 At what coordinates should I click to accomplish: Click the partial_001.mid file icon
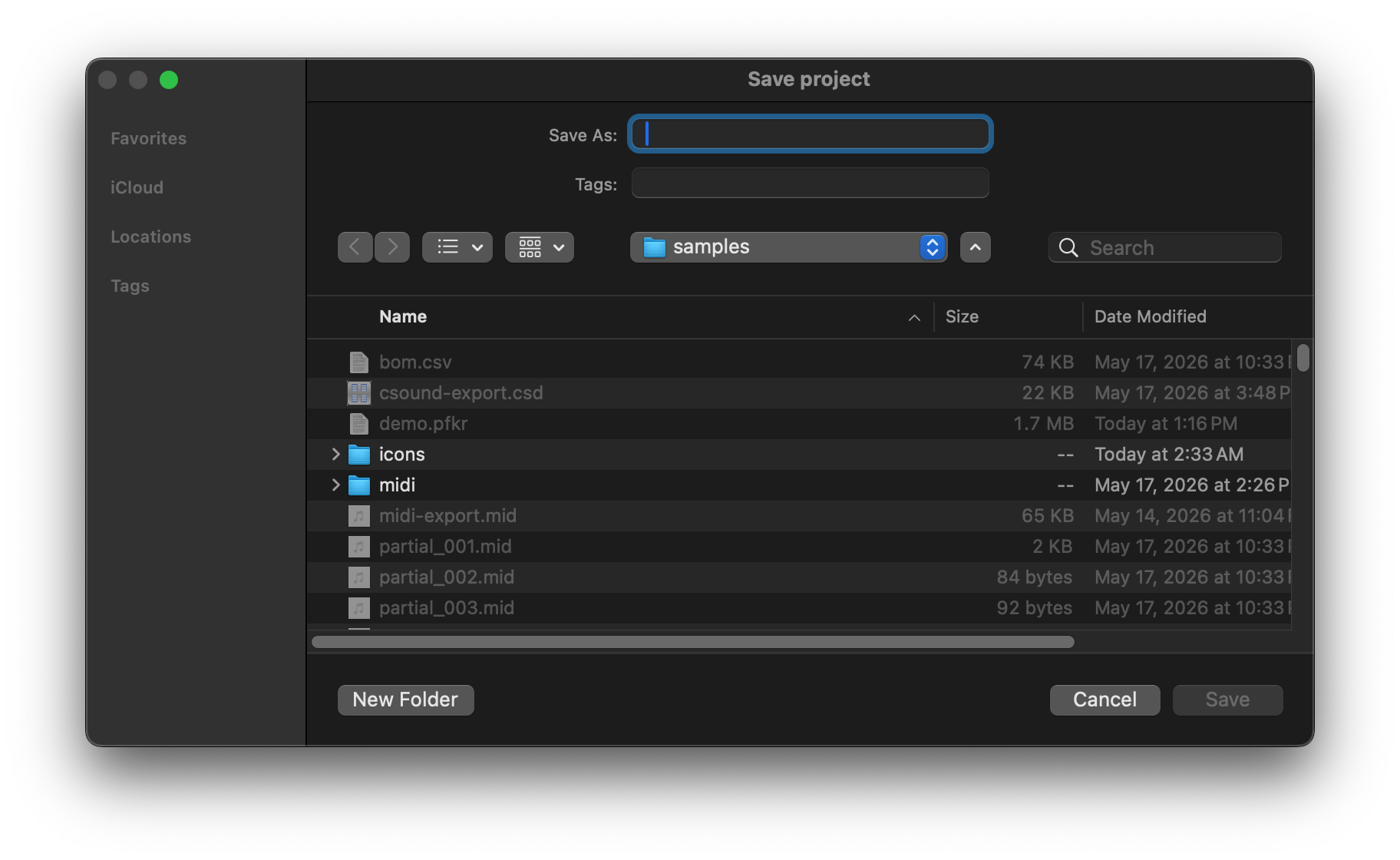[x=359, y=547]
